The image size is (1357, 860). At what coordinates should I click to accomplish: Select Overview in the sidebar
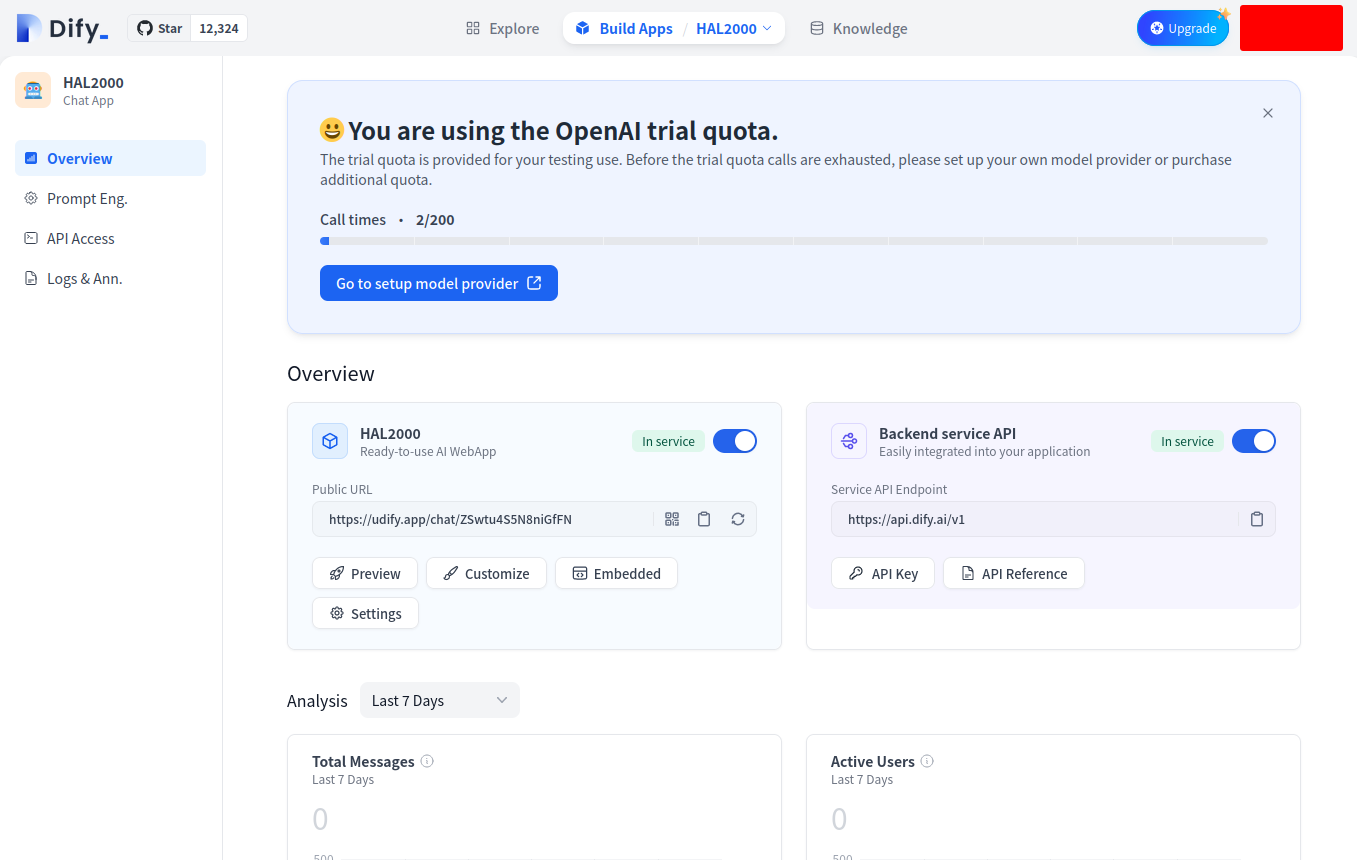(110, 158)
